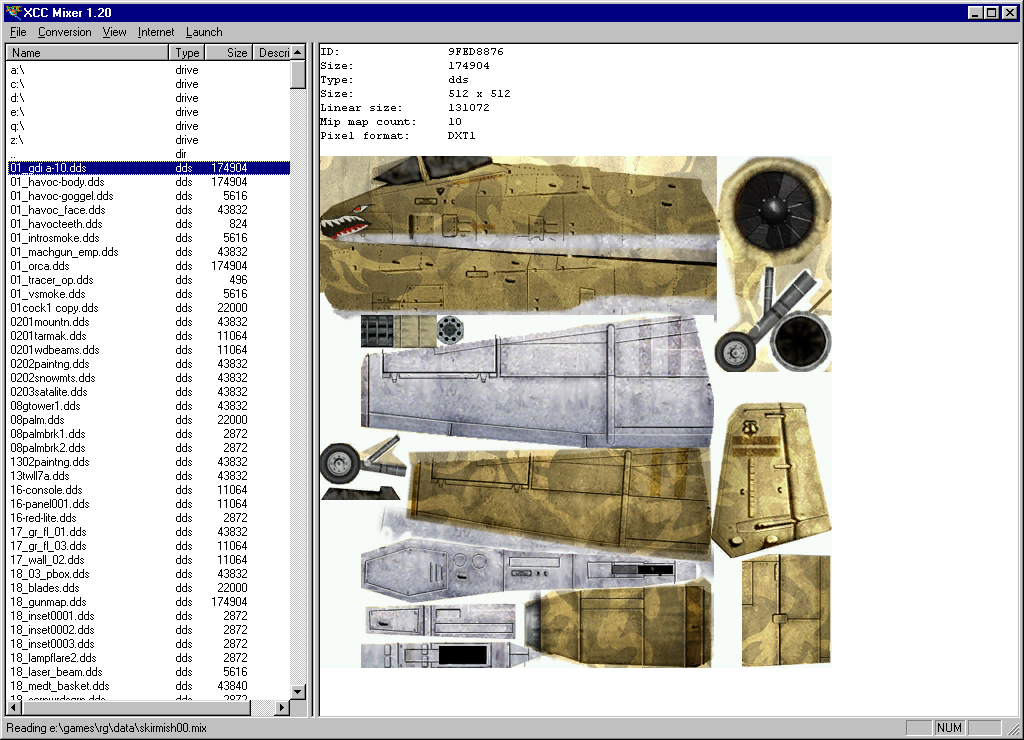Image resolution: width=1024 pixels, height=740 pixels.
Task: Select the 18_gunmap.dds file
Action: click(49, 602)
